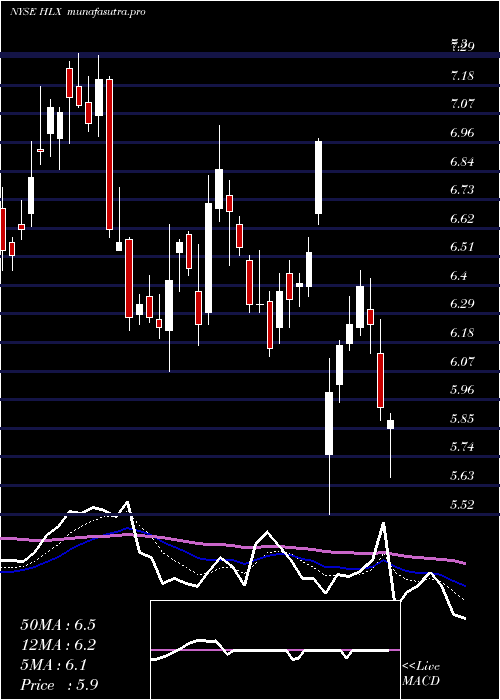Select the 5.63 price axis label
500x700 pixels.
(462, 475)
